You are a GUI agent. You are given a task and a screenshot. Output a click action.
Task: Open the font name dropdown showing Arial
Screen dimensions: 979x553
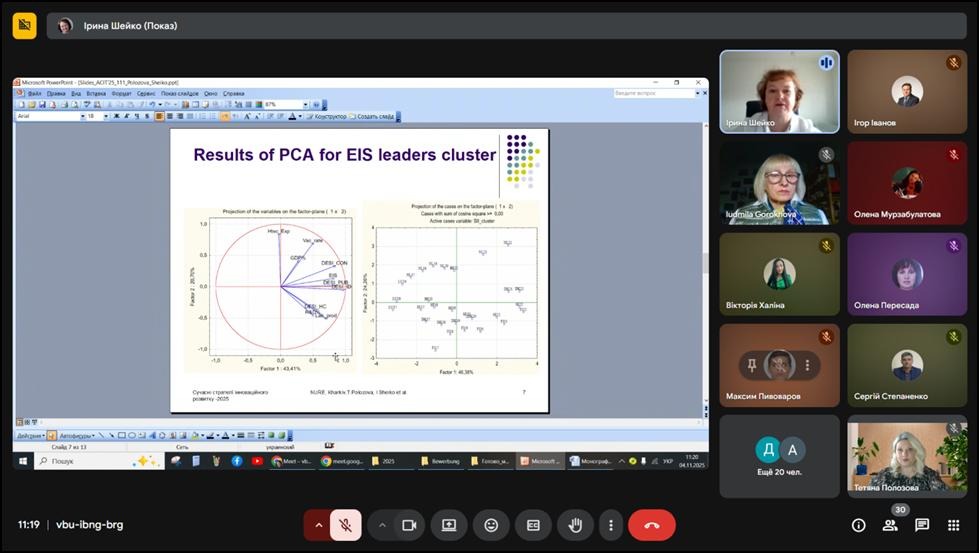pyautogui.click(x=48, y=116)
